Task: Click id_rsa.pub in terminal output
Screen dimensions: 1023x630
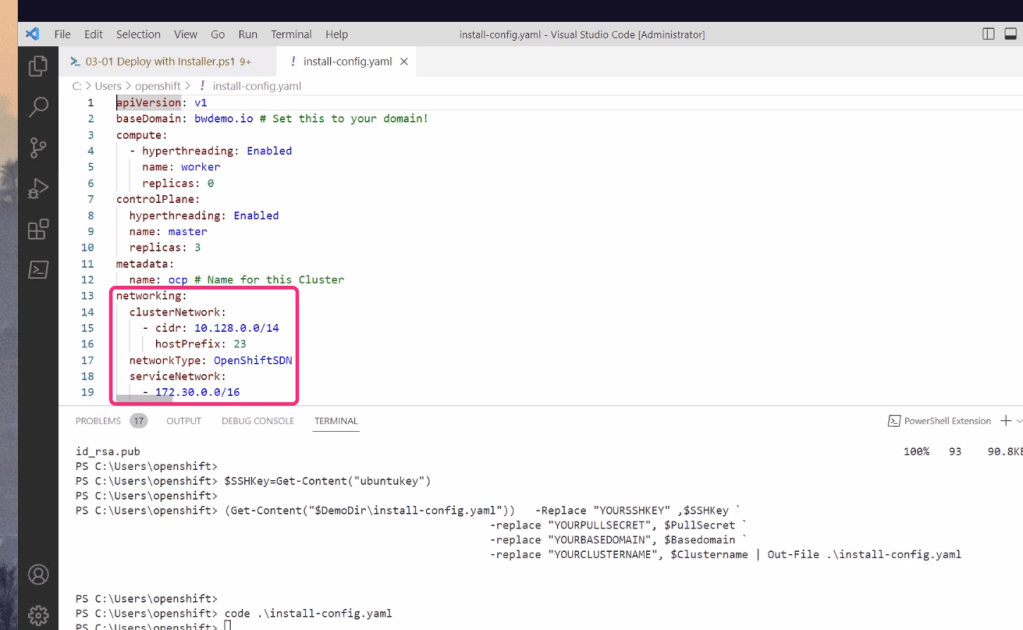Action: pos(108,451)
